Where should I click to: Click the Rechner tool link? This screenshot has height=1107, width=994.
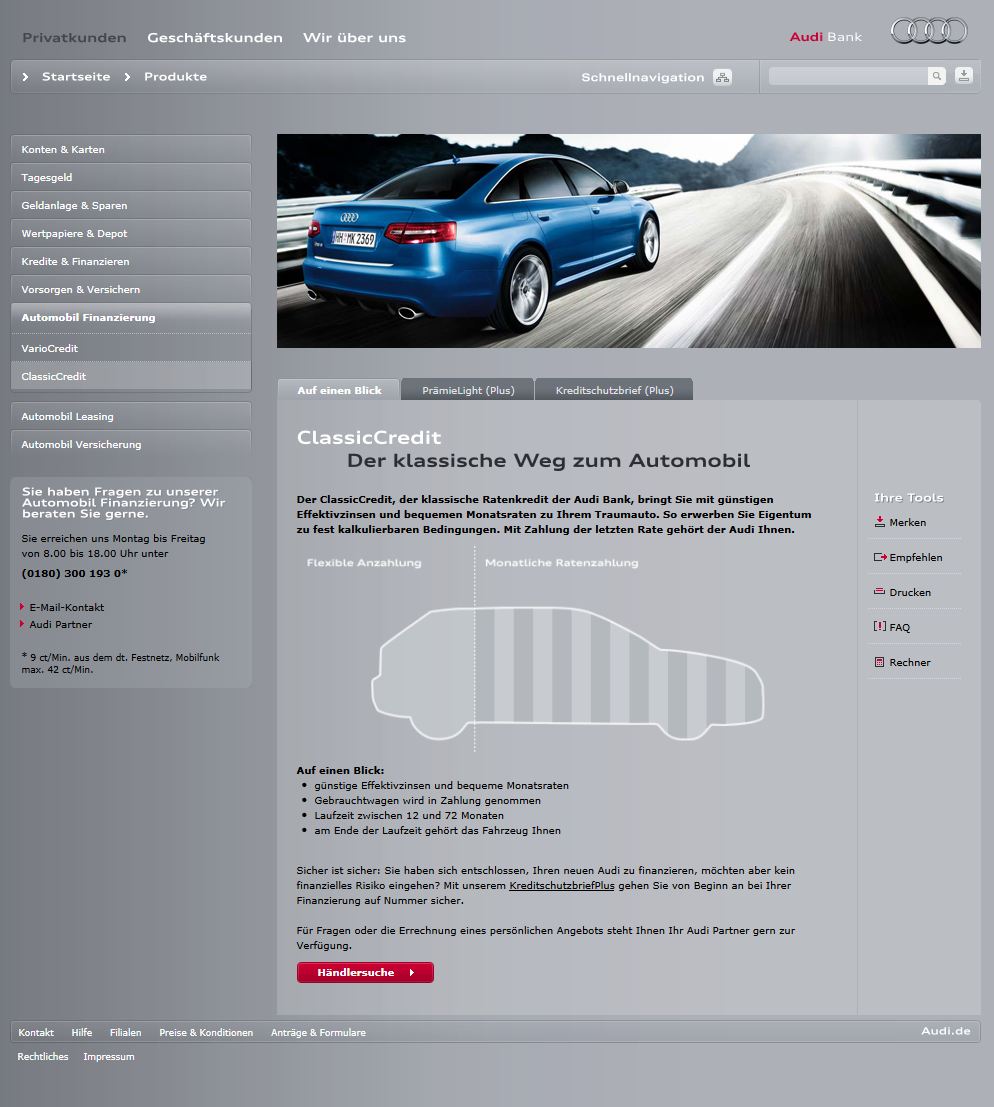910,662
